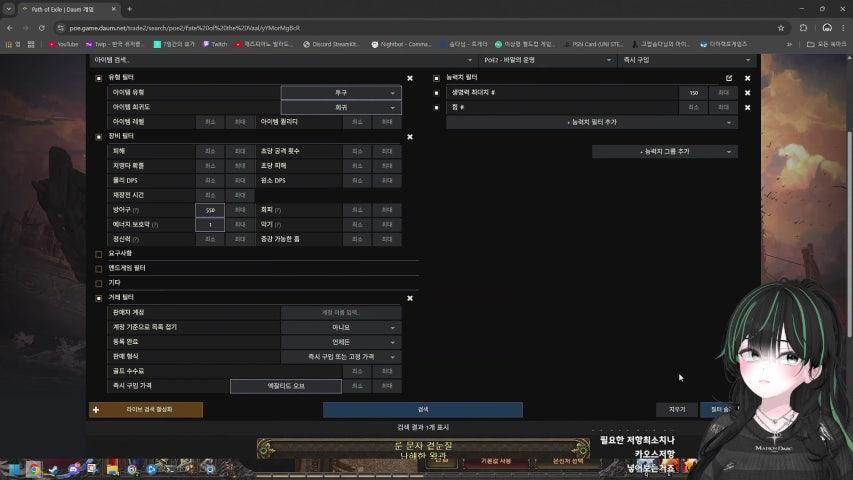
Task: Enable the 기타 filter group
Action: coord(98,284)
